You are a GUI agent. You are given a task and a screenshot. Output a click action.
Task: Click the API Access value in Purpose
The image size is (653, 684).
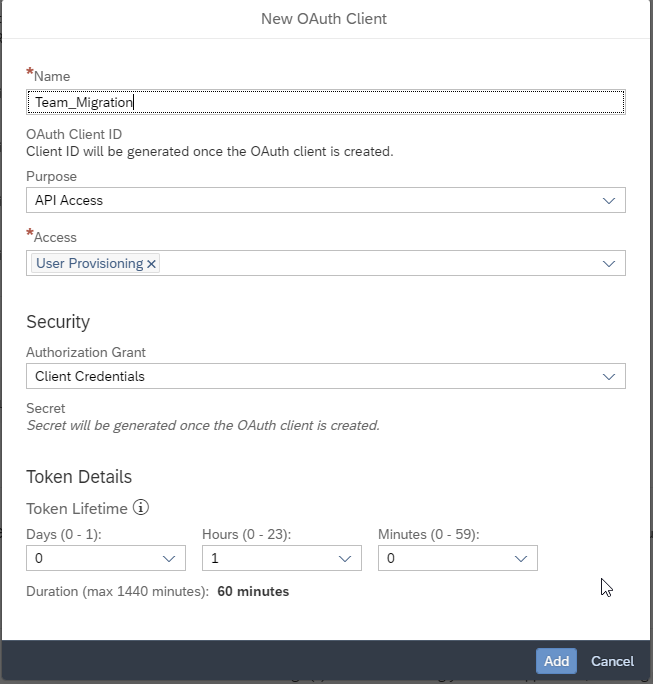(x=69, y=200)
